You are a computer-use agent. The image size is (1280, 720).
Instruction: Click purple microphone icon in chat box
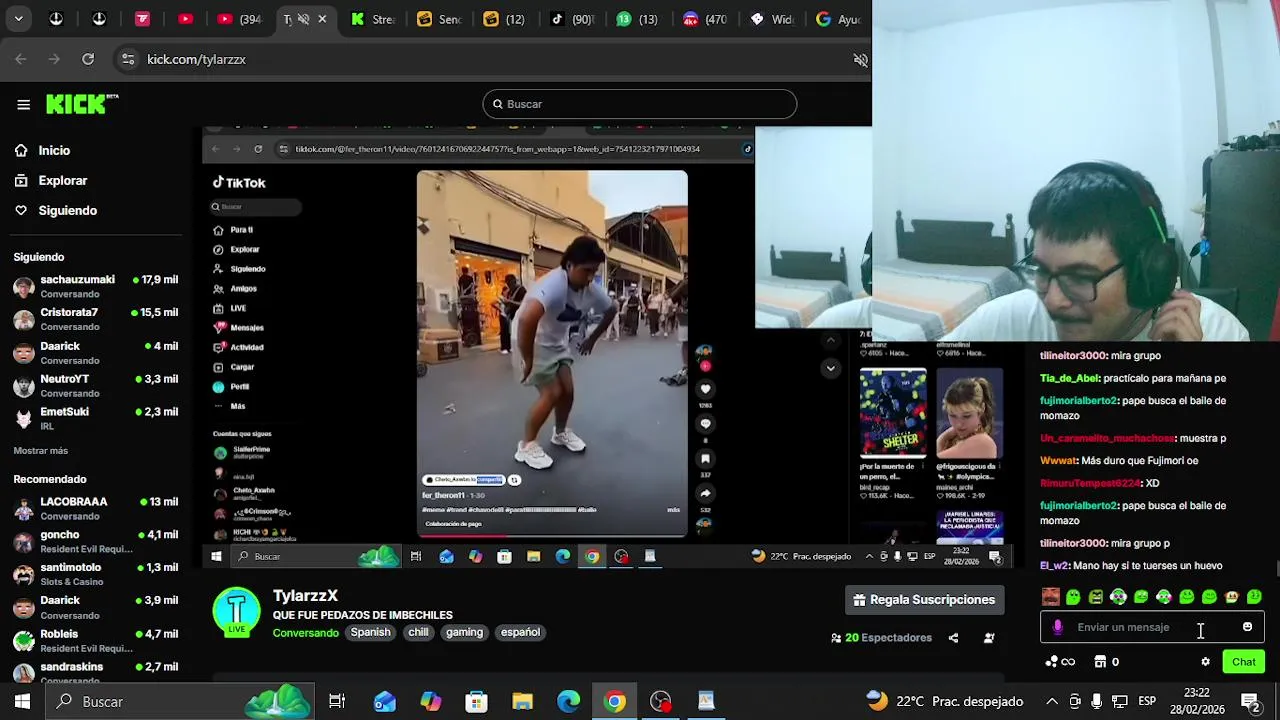pos(1058,627)
